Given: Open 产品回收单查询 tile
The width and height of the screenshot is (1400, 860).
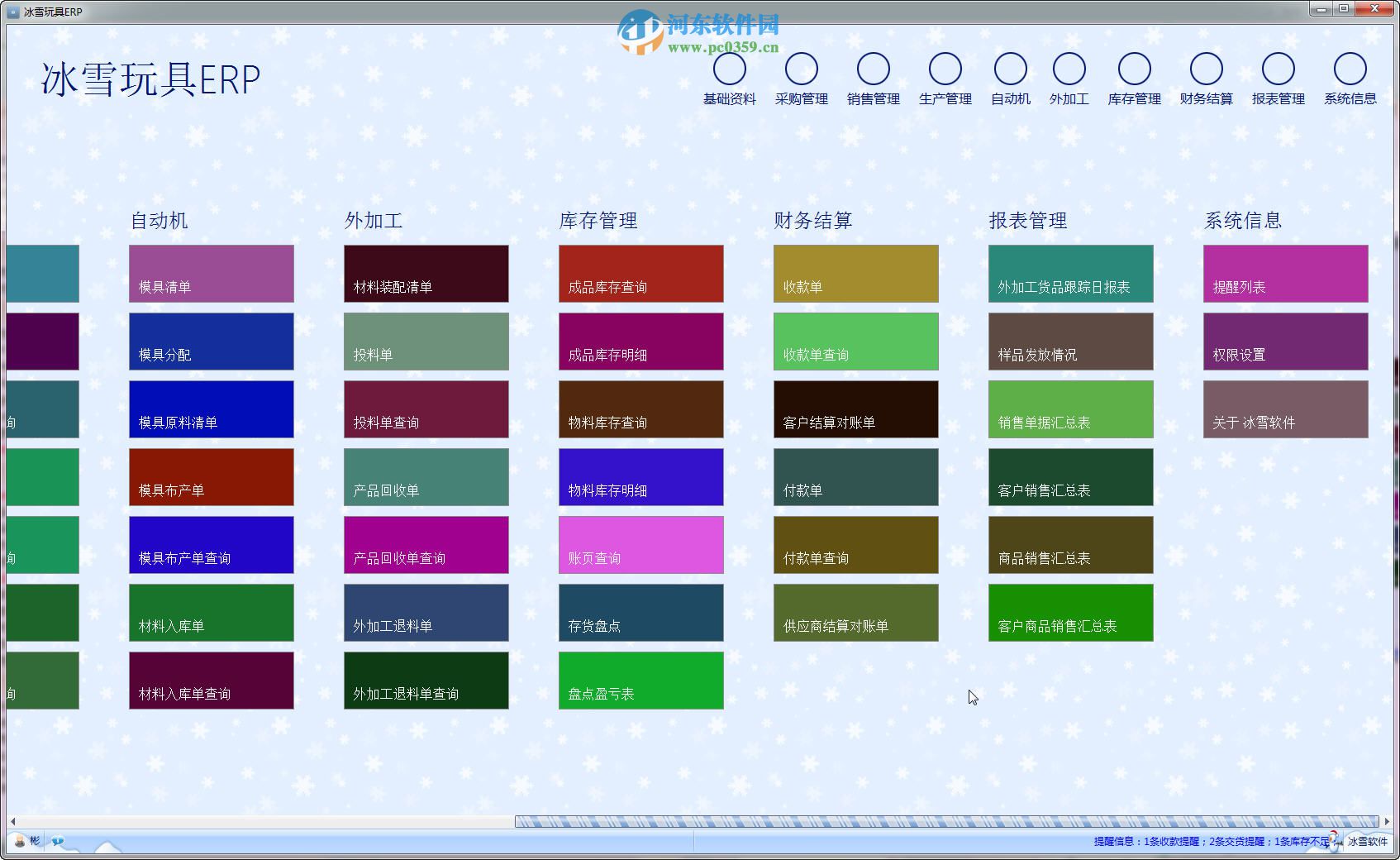Looking at the screenshot, I should point(426,545).
